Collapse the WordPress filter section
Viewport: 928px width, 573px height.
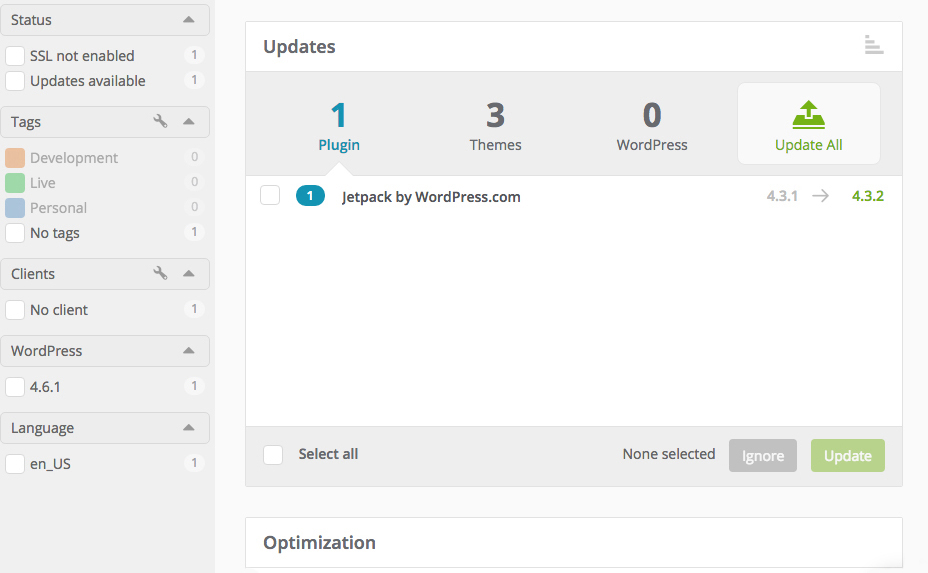(188, 351)
